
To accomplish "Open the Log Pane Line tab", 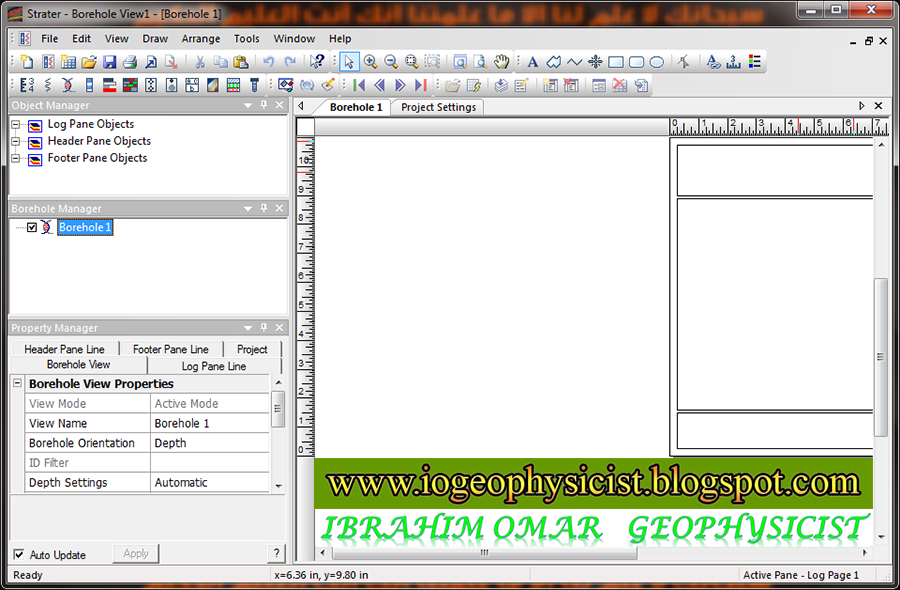I will pos(213,364).
